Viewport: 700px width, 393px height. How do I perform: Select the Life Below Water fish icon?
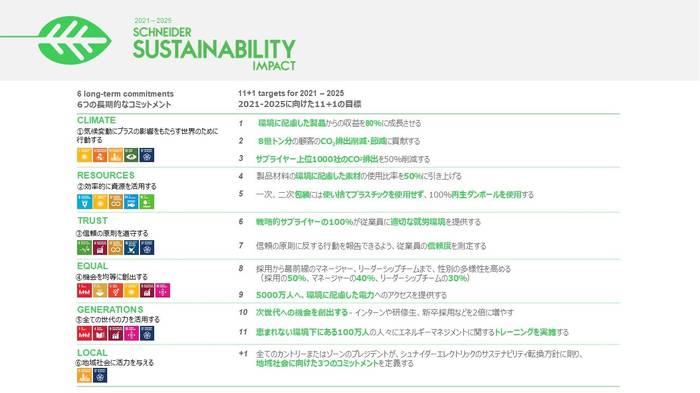[131, 201]
